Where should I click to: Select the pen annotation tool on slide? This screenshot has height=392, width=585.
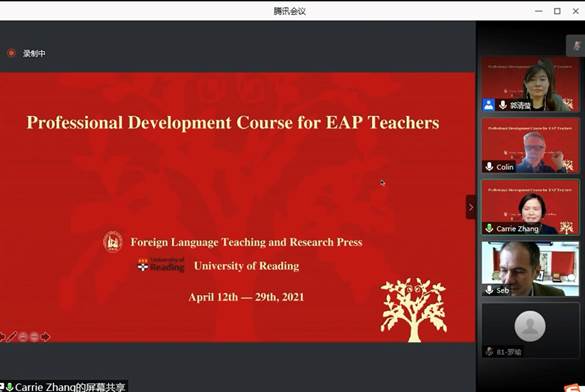[x=12, y=337]
